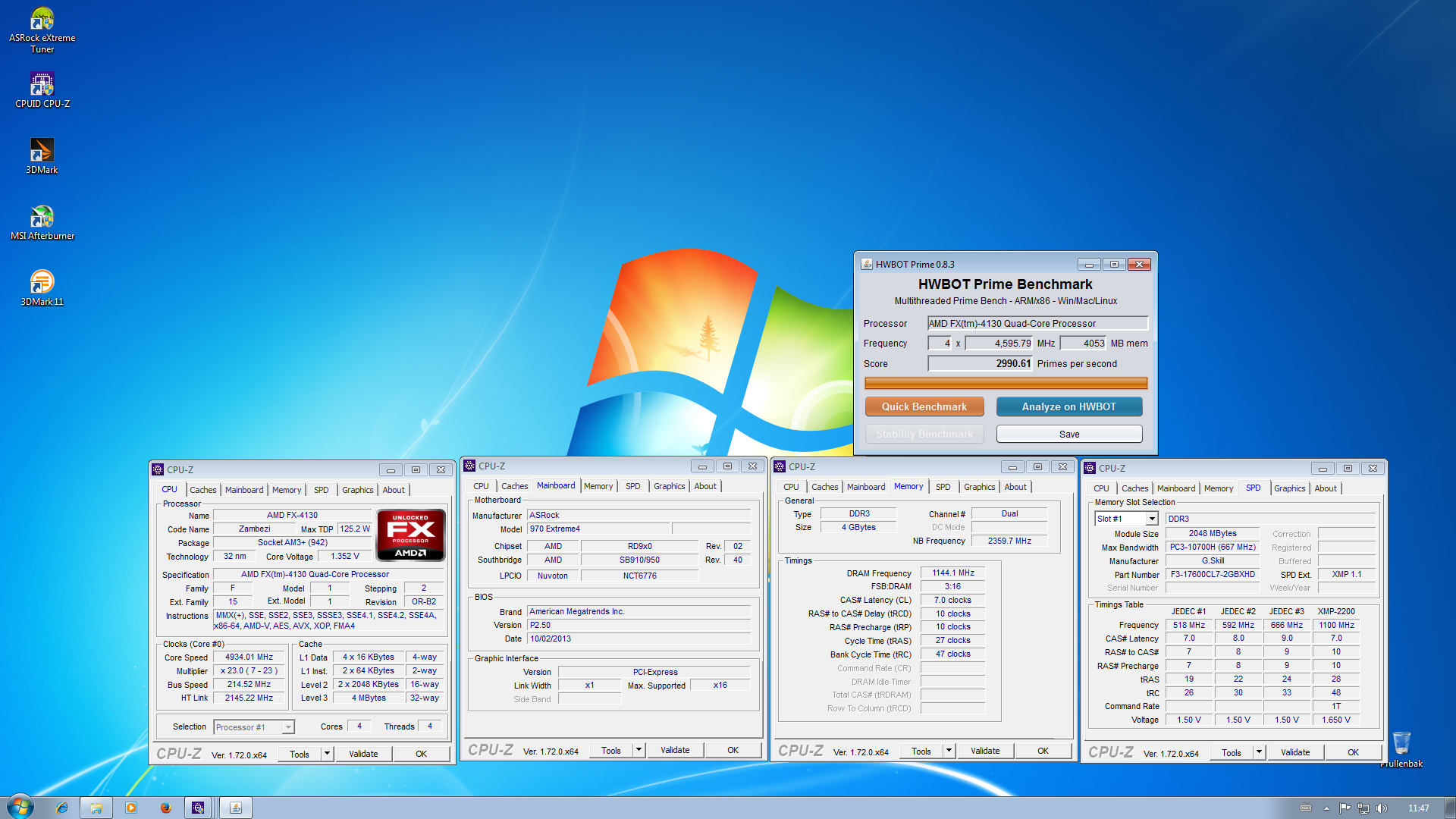This screenshot has width=1456, height=819.
Task: Click motherboard model 970 Extreme4
Action: pos(598,529)
